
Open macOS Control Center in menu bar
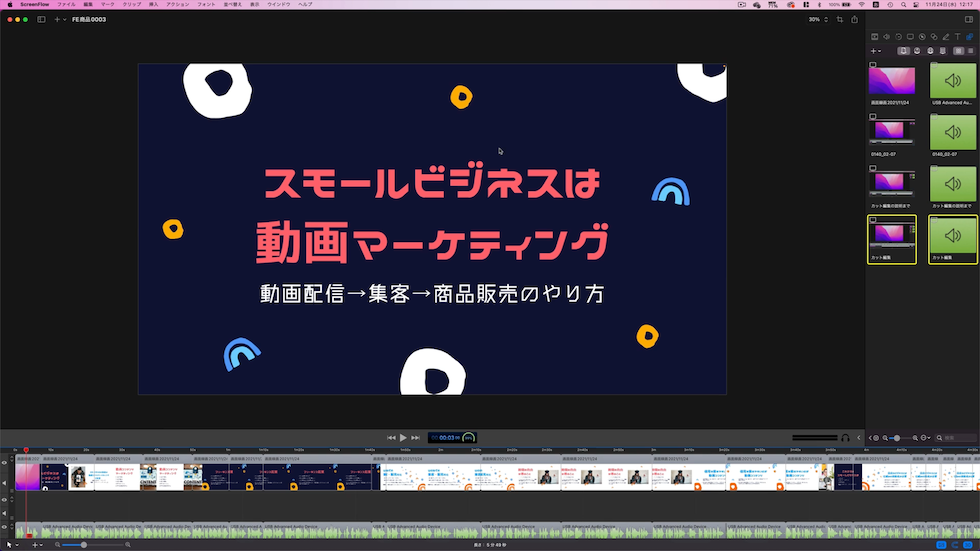tap(916, 4)
